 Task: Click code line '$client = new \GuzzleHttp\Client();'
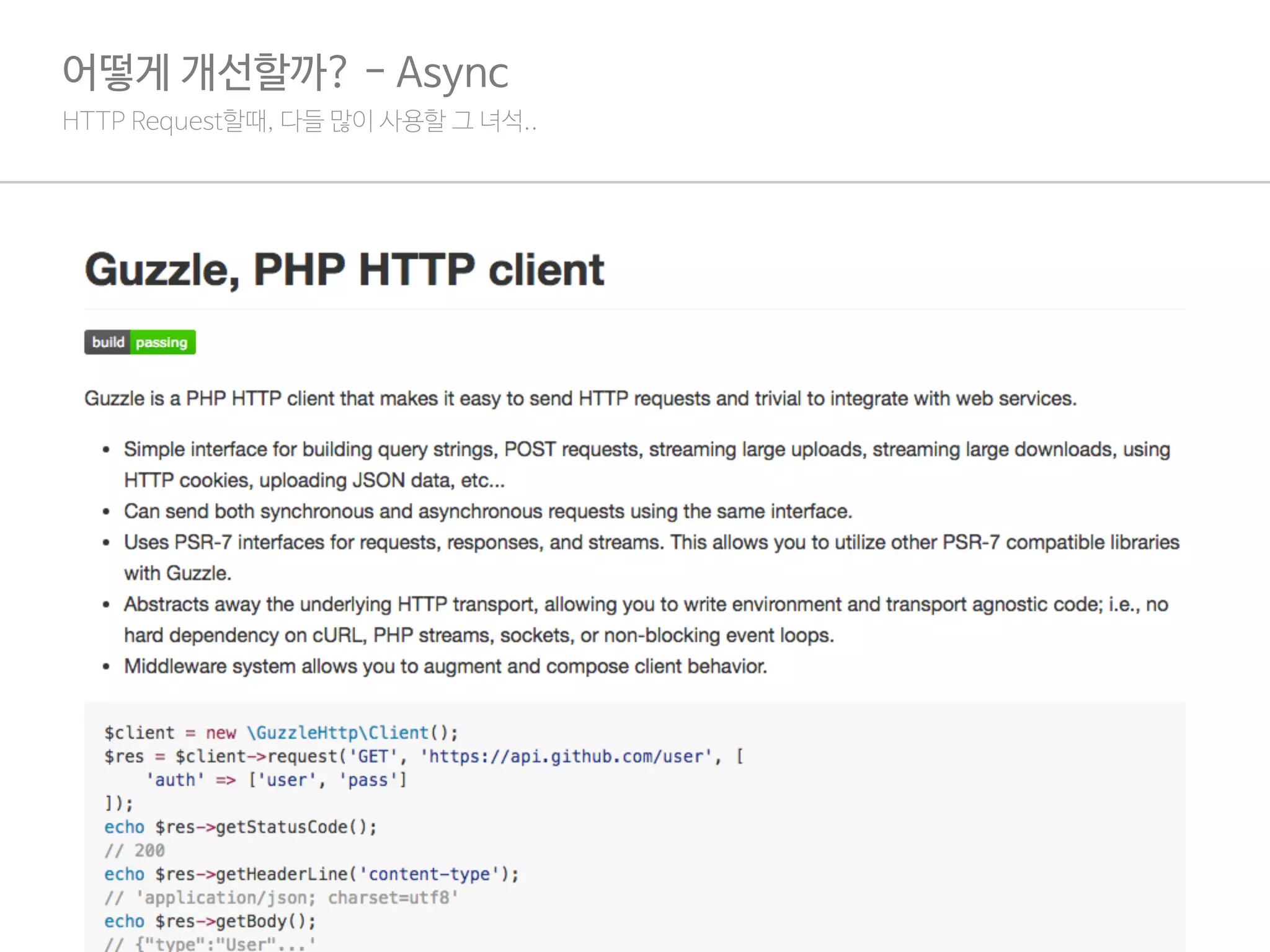[x=282, y=733]
